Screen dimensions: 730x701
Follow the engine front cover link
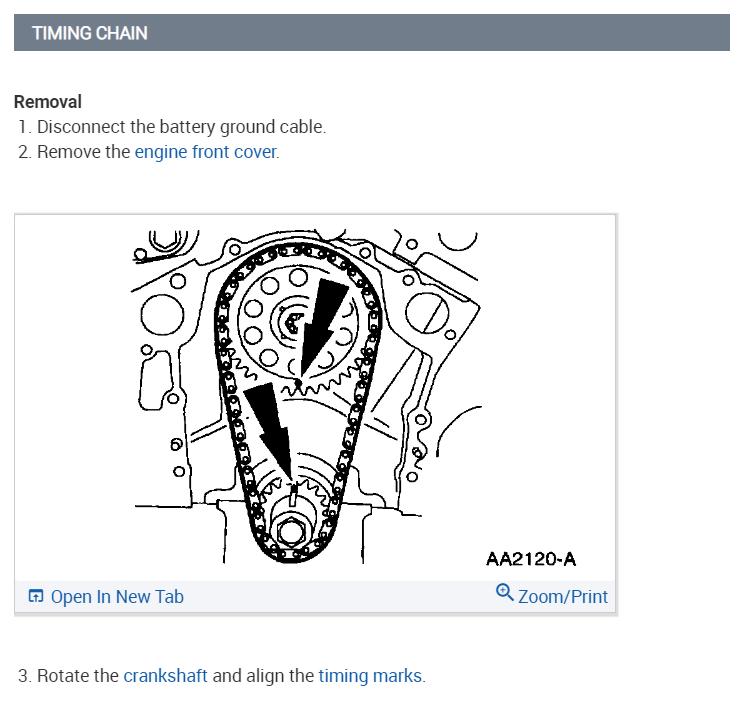click(206, 152)
